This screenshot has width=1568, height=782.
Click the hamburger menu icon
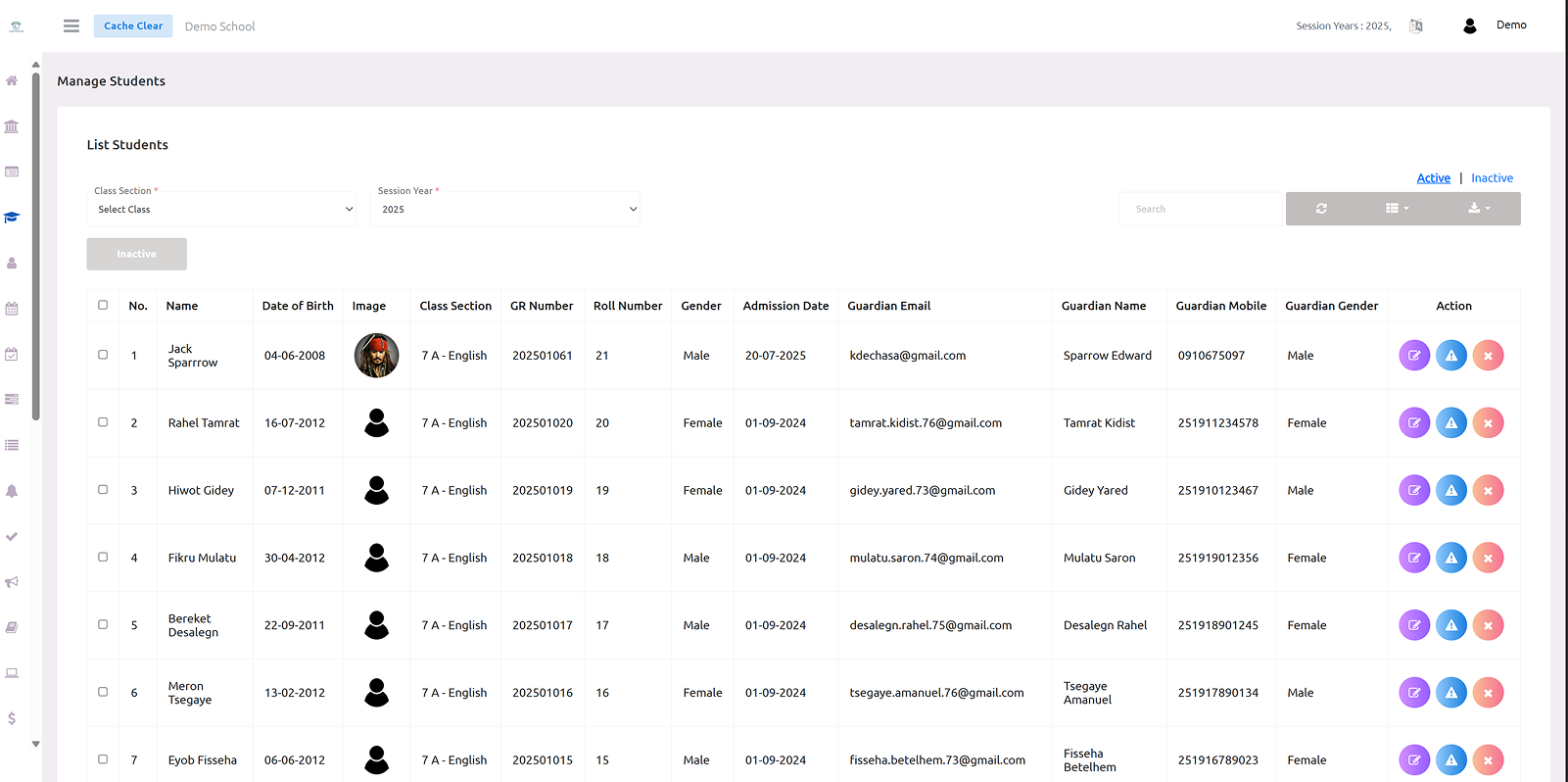click(71, 26)
